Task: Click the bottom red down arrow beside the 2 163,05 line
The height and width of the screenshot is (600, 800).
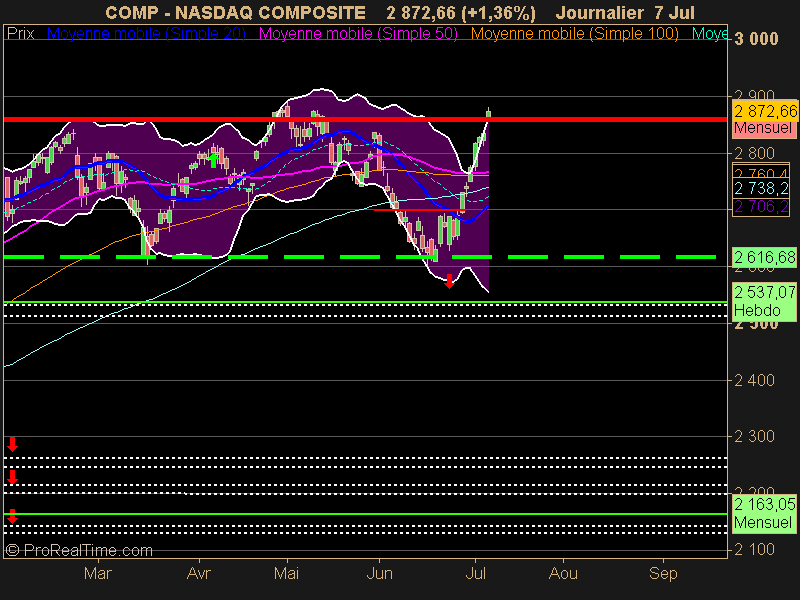Action: click(12, 516)
